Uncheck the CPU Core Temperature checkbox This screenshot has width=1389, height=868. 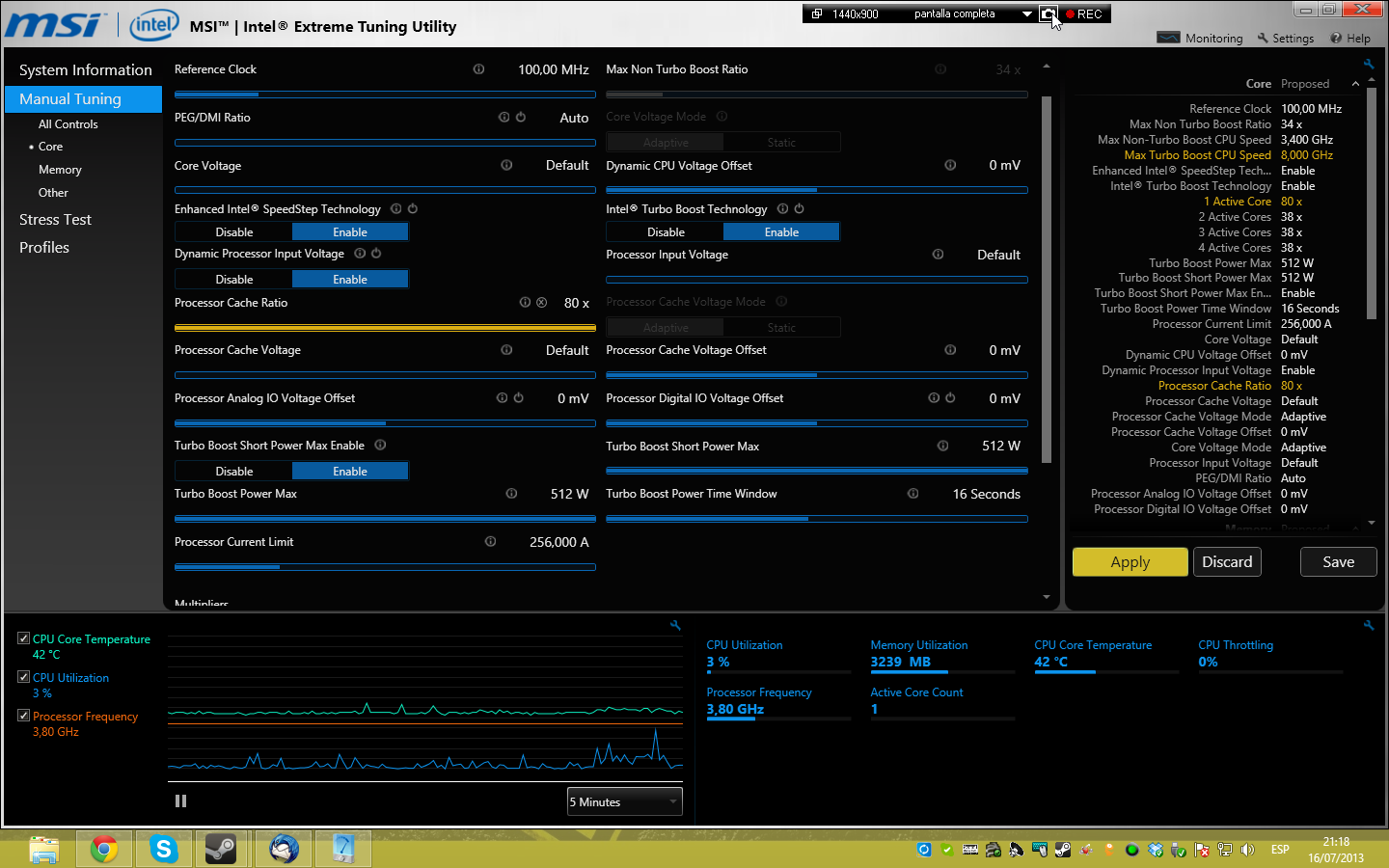[x=24, y=638]
